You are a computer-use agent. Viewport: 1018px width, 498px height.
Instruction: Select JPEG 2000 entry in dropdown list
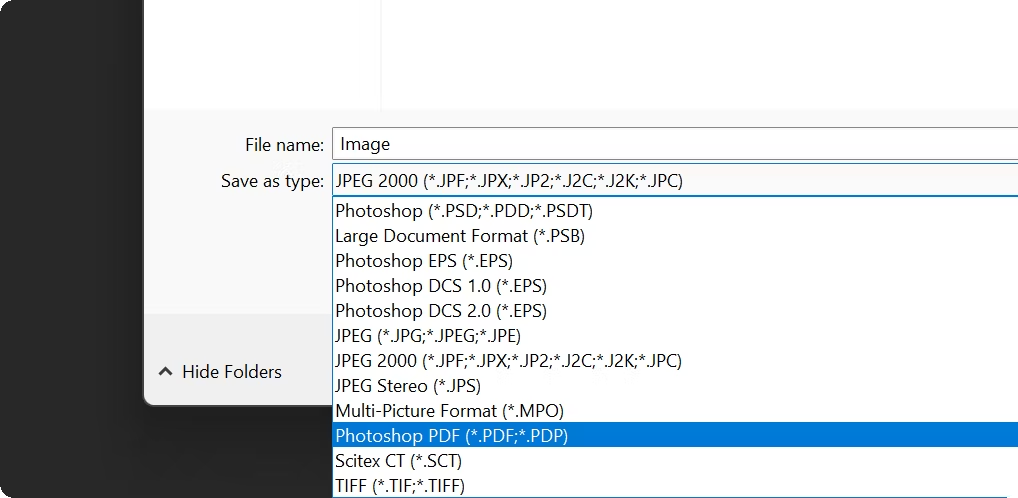click(x=675, y=361)
